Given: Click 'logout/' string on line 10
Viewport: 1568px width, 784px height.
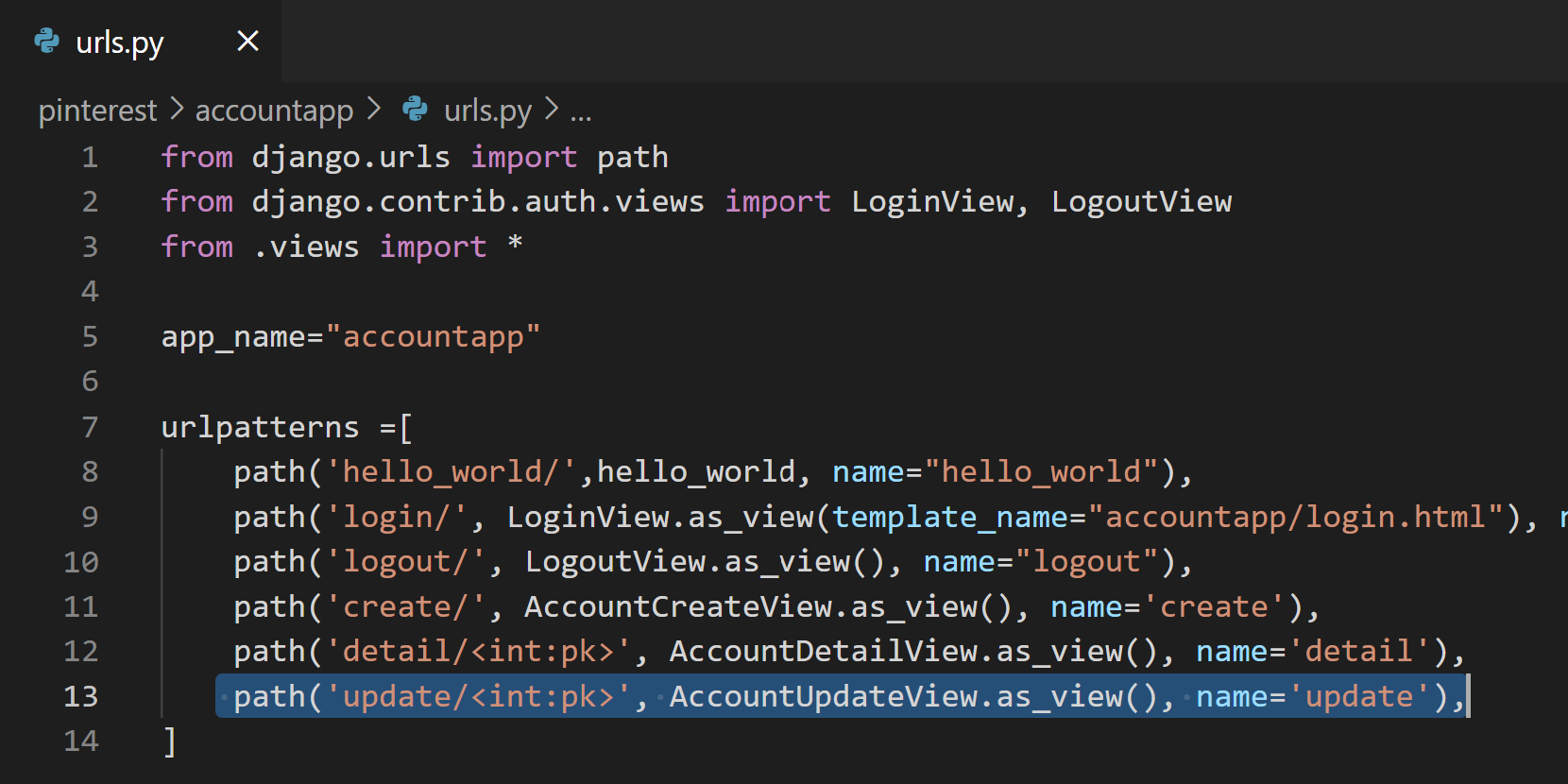Looking at the screenshot, I should [x=405, y=561].
